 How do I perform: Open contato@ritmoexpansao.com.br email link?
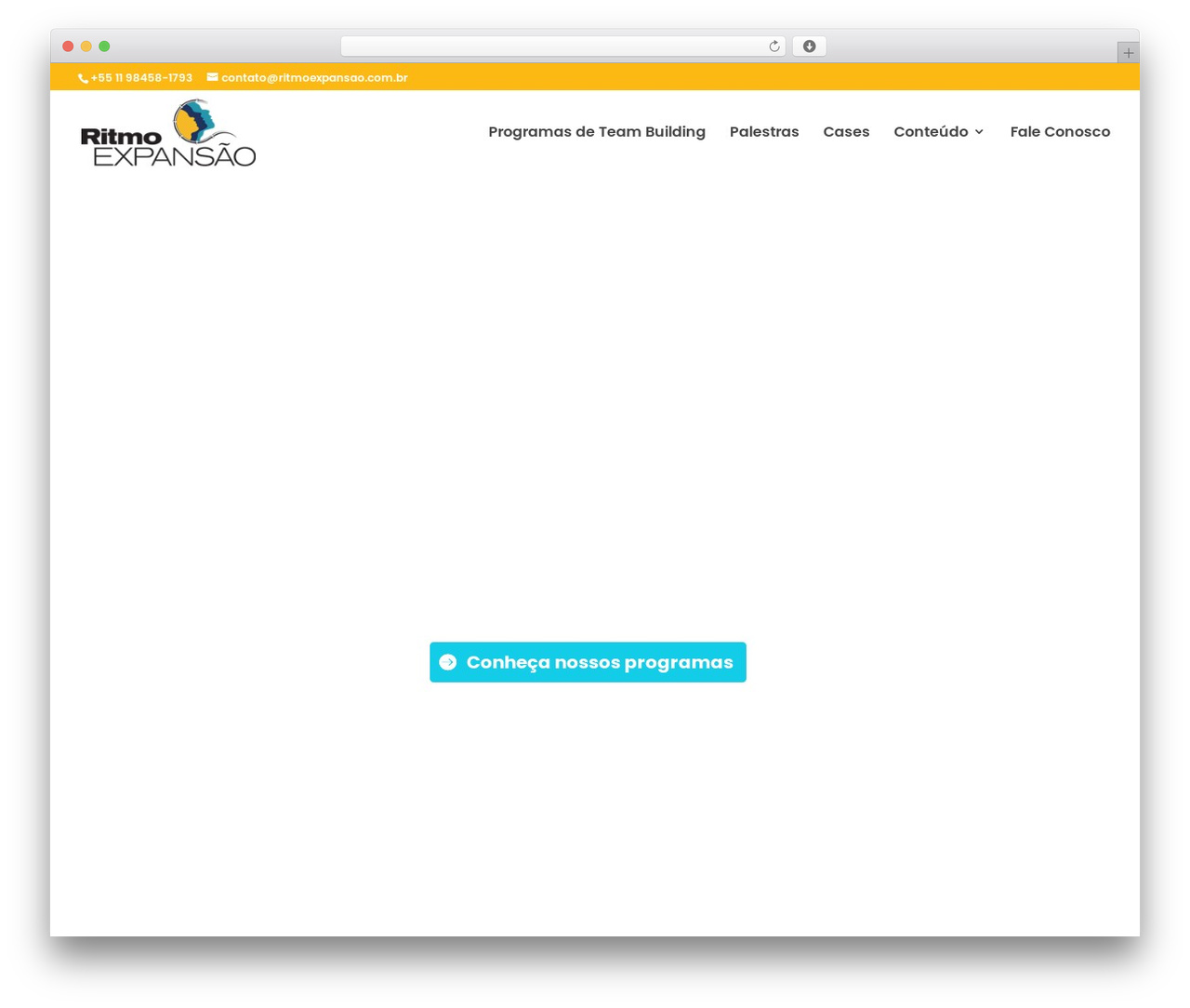coord(314,78)
